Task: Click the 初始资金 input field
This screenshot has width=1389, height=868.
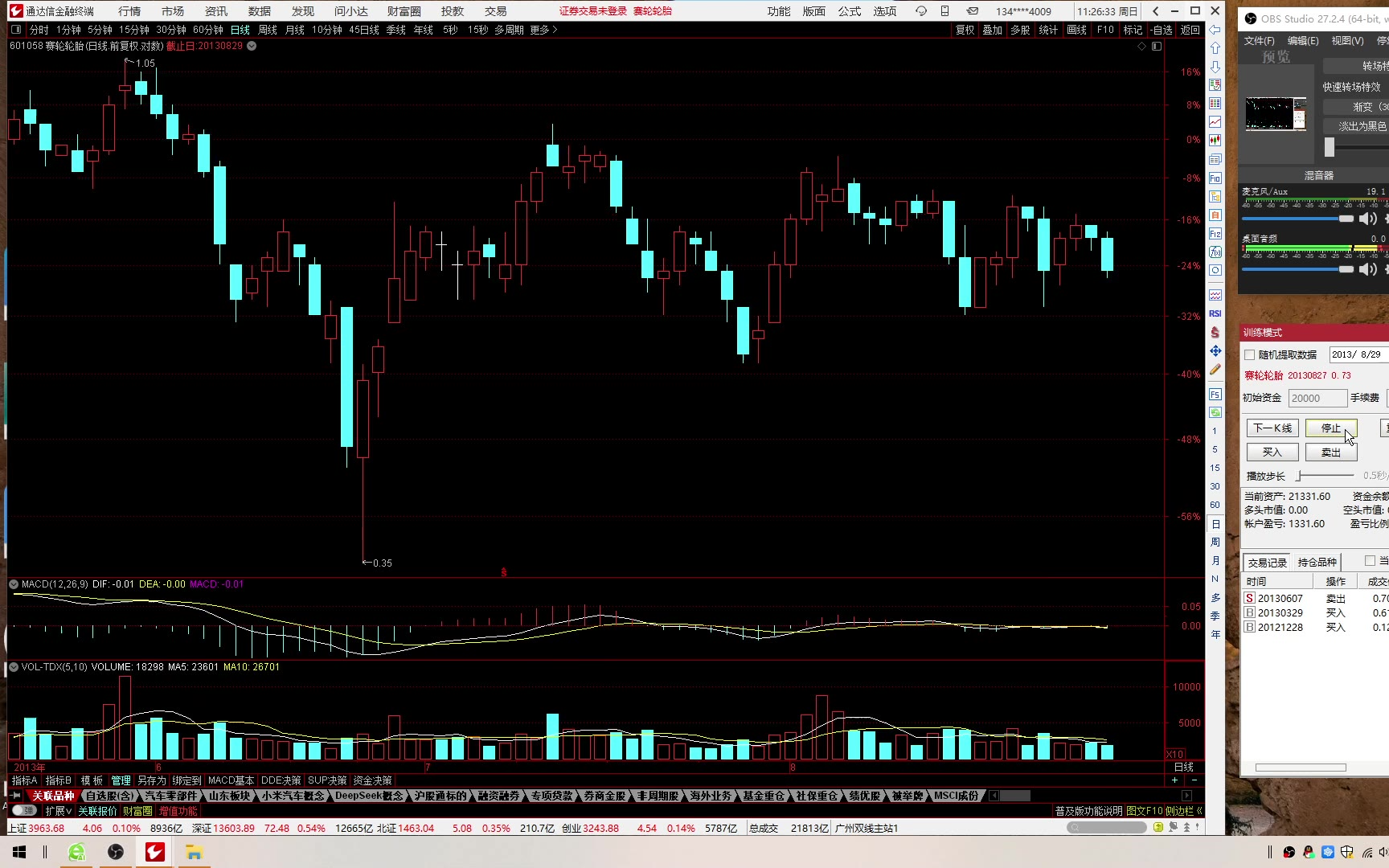Action: (1317, 398)
